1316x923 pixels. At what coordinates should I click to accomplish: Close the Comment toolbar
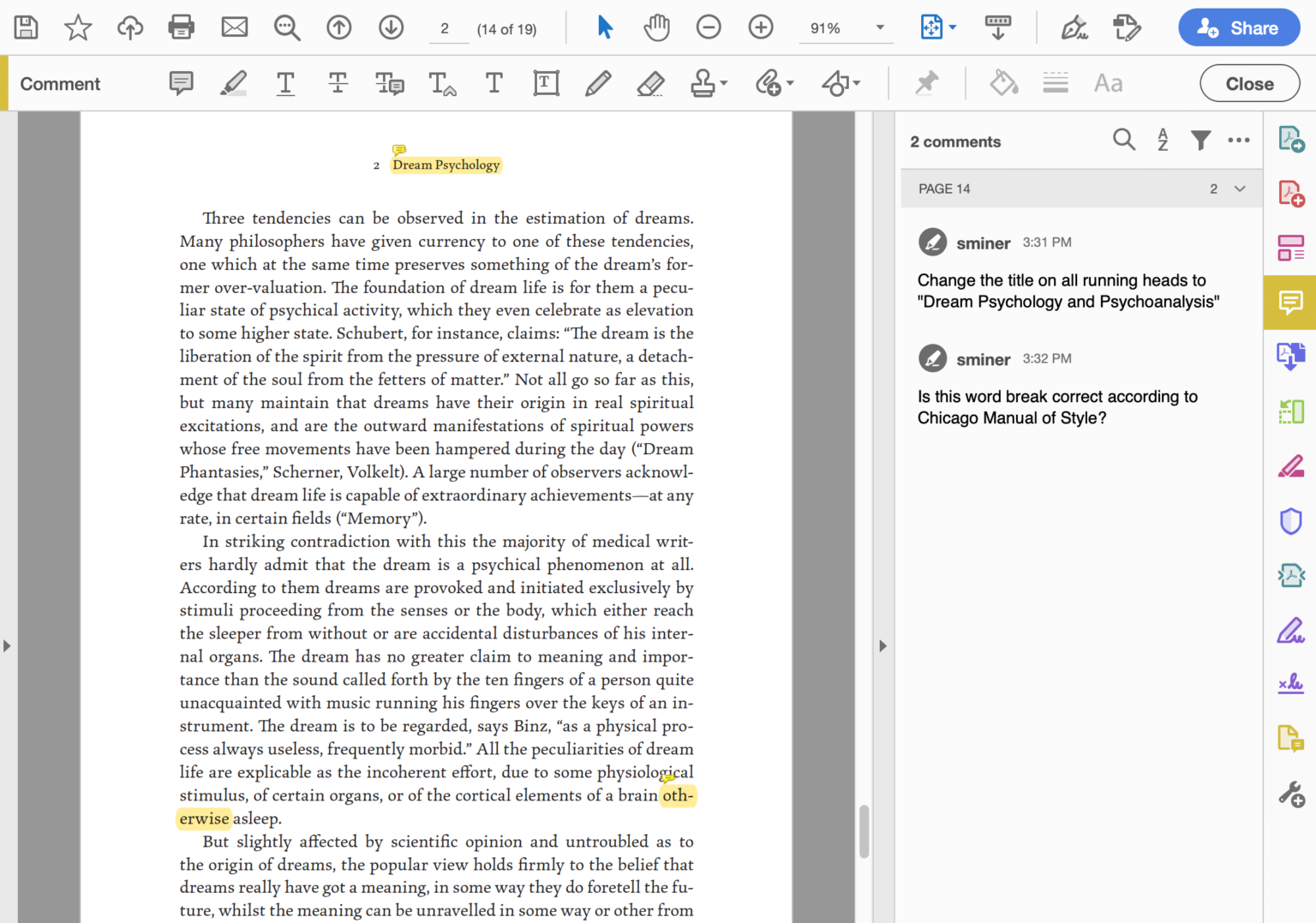pyautogui.click(x=1249, y=83)
